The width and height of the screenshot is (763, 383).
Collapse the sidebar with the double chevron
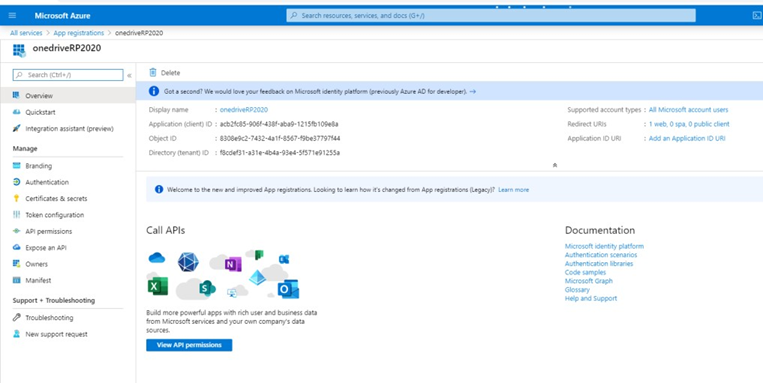pyautogui.click(x=129, y=75)
